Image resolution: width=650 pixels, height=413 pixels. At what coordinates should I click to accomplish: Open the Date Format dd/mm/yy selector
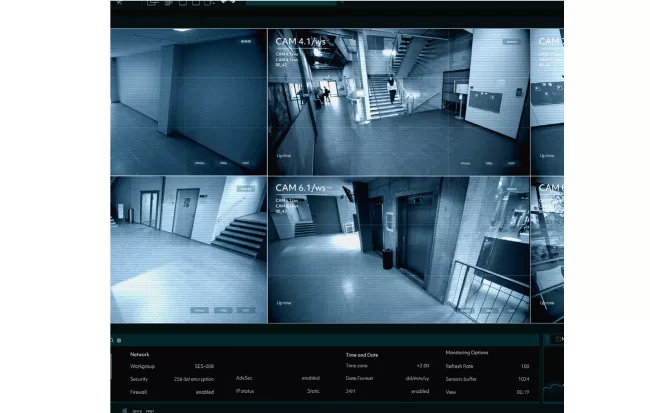[418, 378]
